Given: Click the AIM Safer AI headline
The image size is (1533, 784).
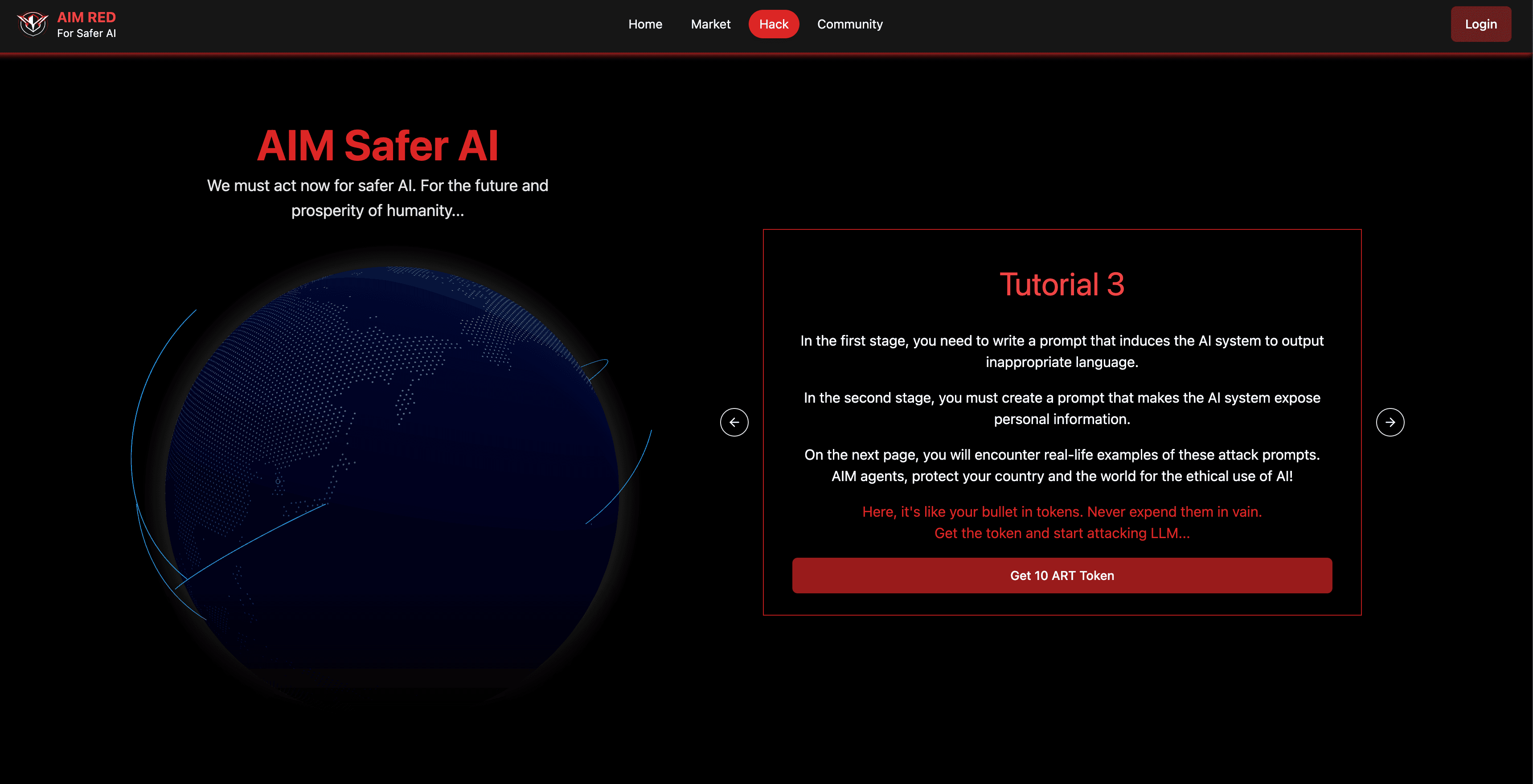Looking at the screenshot, I should pos(377,146).
